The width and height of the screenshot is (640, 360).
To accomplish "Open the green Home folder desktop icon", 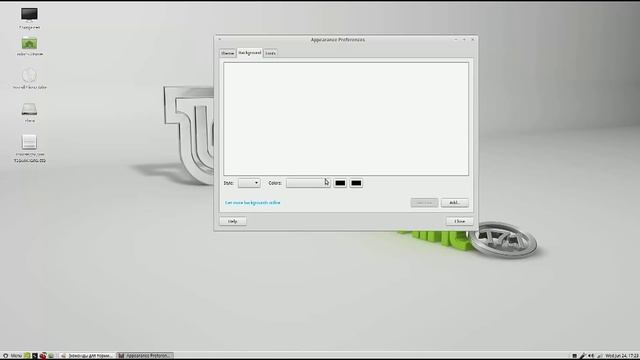I will 29,43.
